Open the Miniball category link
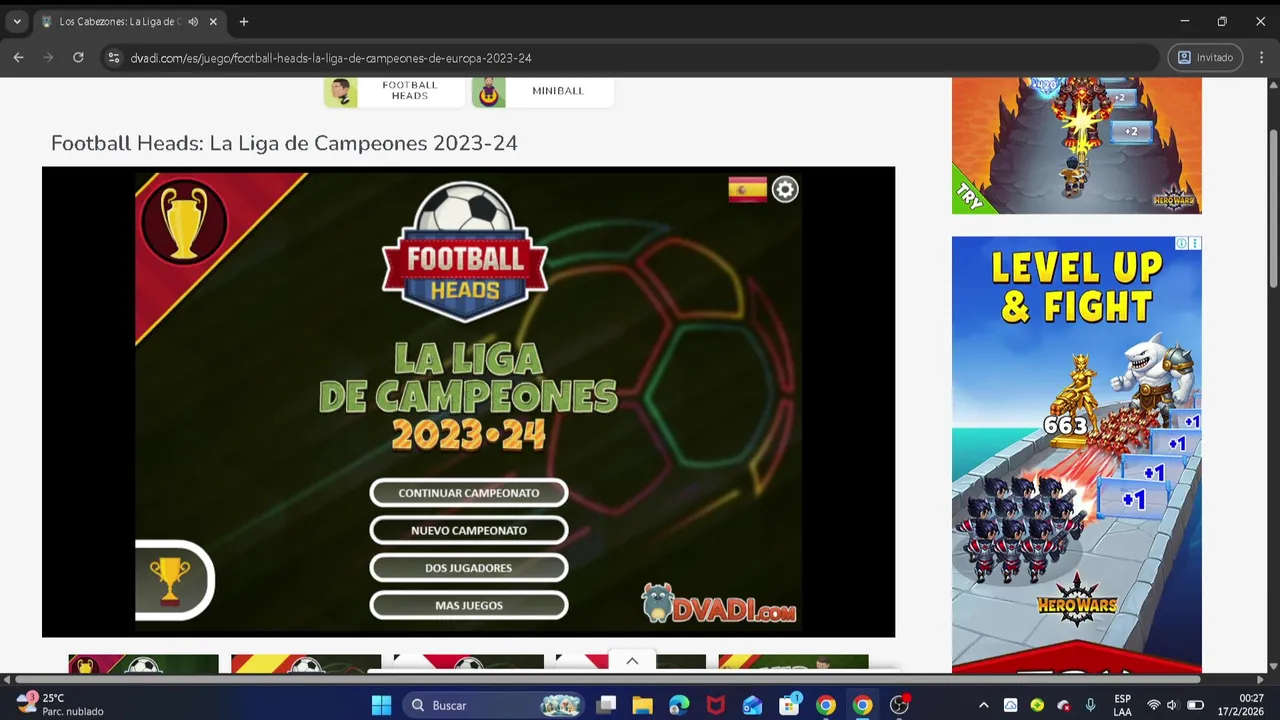The height and width of the screenshot is (720, 1280). 558,91
